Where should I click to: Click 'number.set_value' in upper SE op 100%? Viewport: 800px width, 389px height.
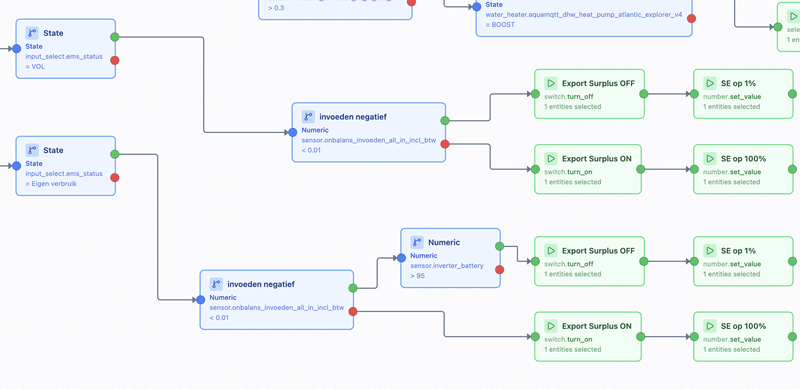tap(732, 172)
